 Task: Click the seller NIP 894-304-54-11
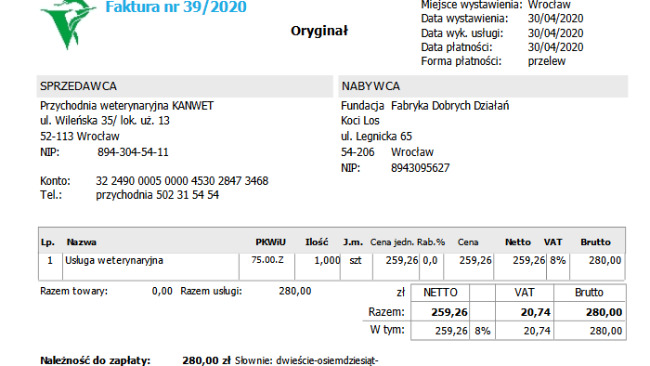click(x=133, y=152)
